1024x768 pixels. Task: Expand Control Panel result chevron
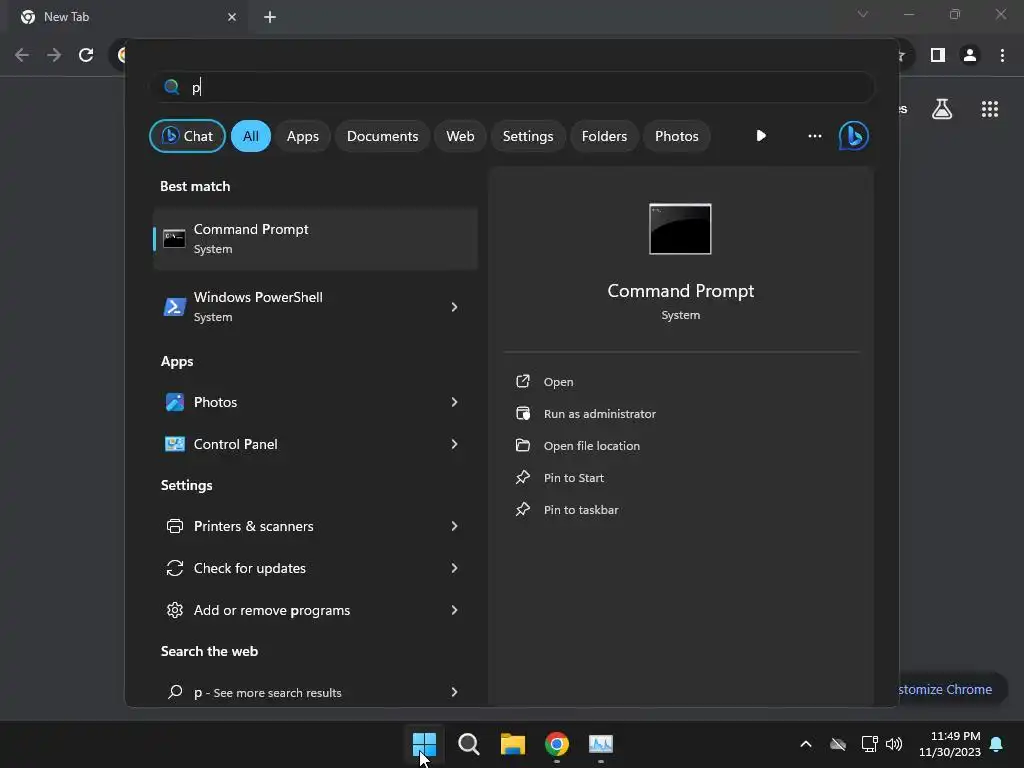click(x=454, y=444)
